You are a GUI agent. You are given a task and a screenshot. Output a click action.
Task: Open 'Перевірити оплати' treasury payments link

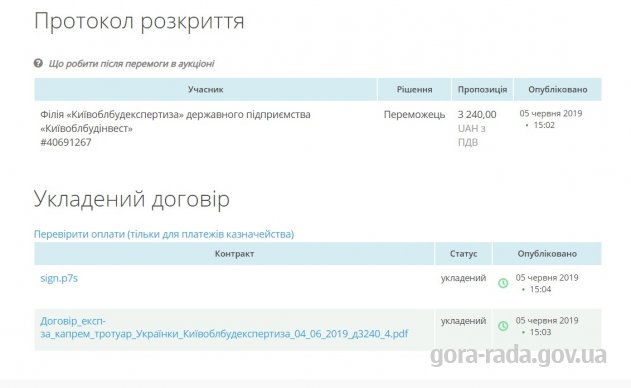click(164, 234)
